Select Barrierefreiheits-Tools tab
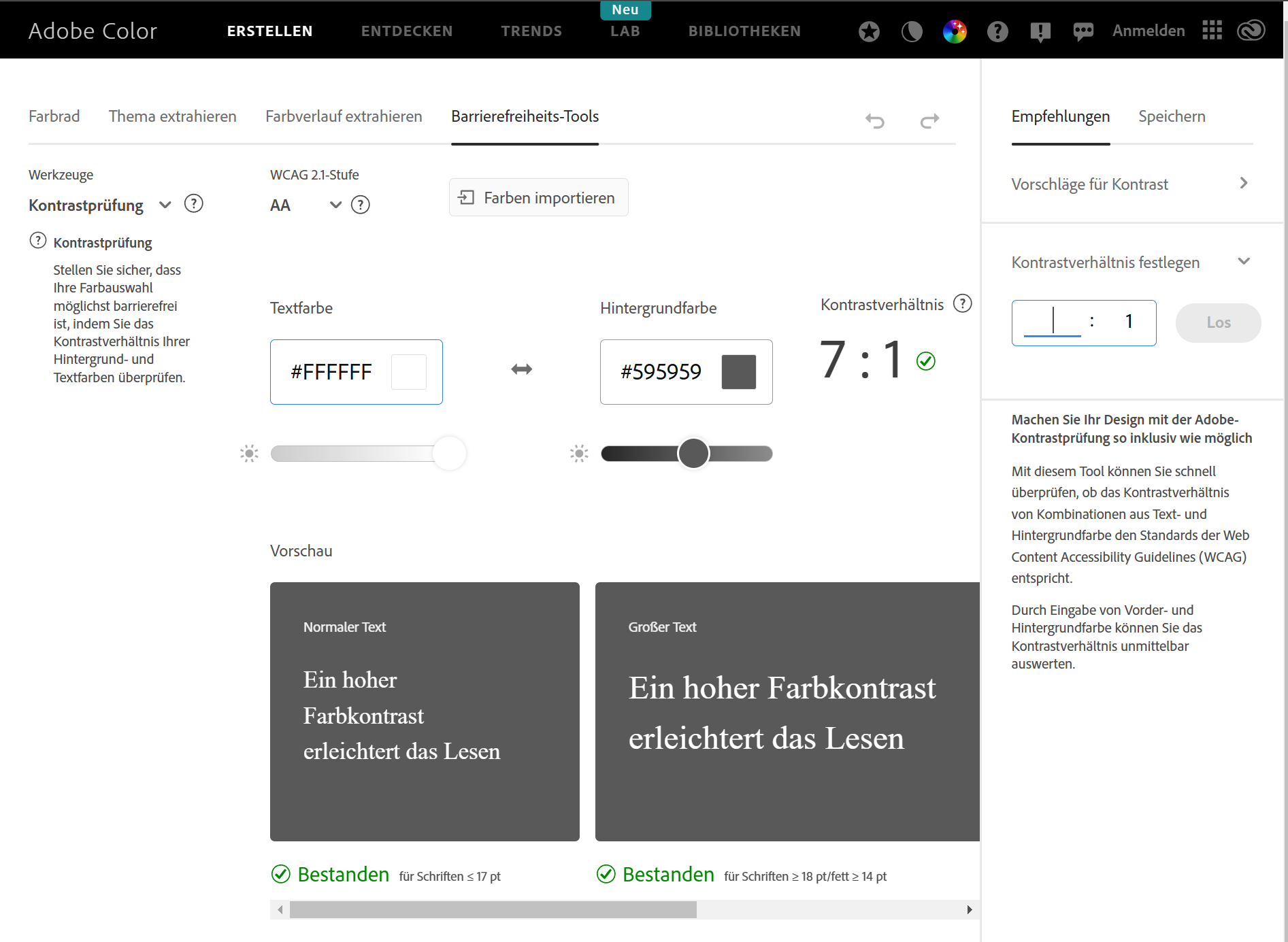This screenshot has width=1288, height=942. click(525, 116)
